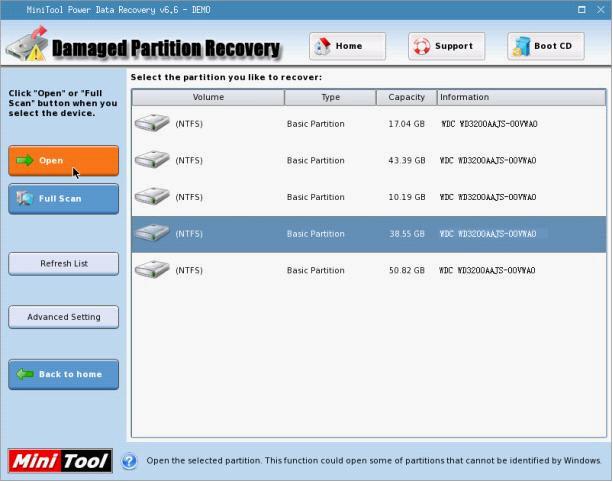Screen dimensions: 613x482
Task: Click Basic Partition in the 50.82 GB row
Action: point(315,271)
